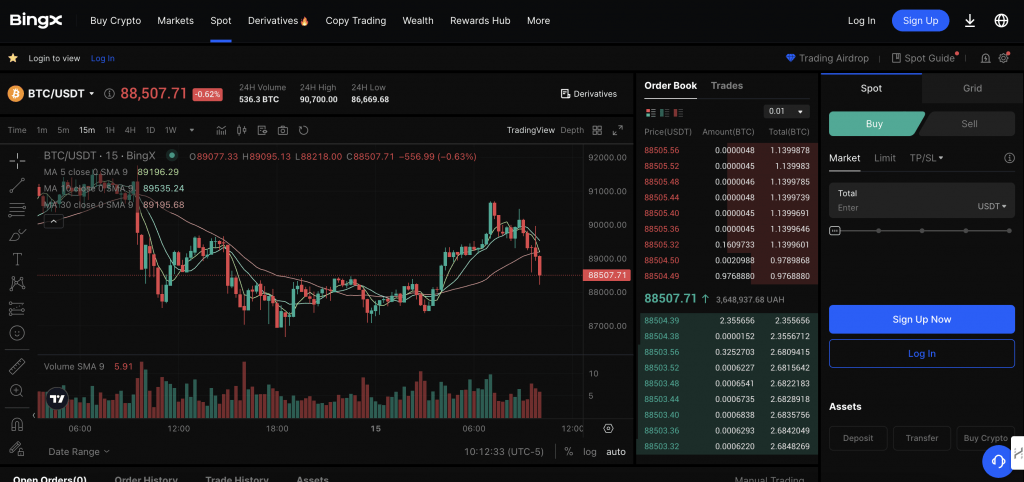Click the blue Sign Up button
The image size is (1024, 482).
(920, 20)
